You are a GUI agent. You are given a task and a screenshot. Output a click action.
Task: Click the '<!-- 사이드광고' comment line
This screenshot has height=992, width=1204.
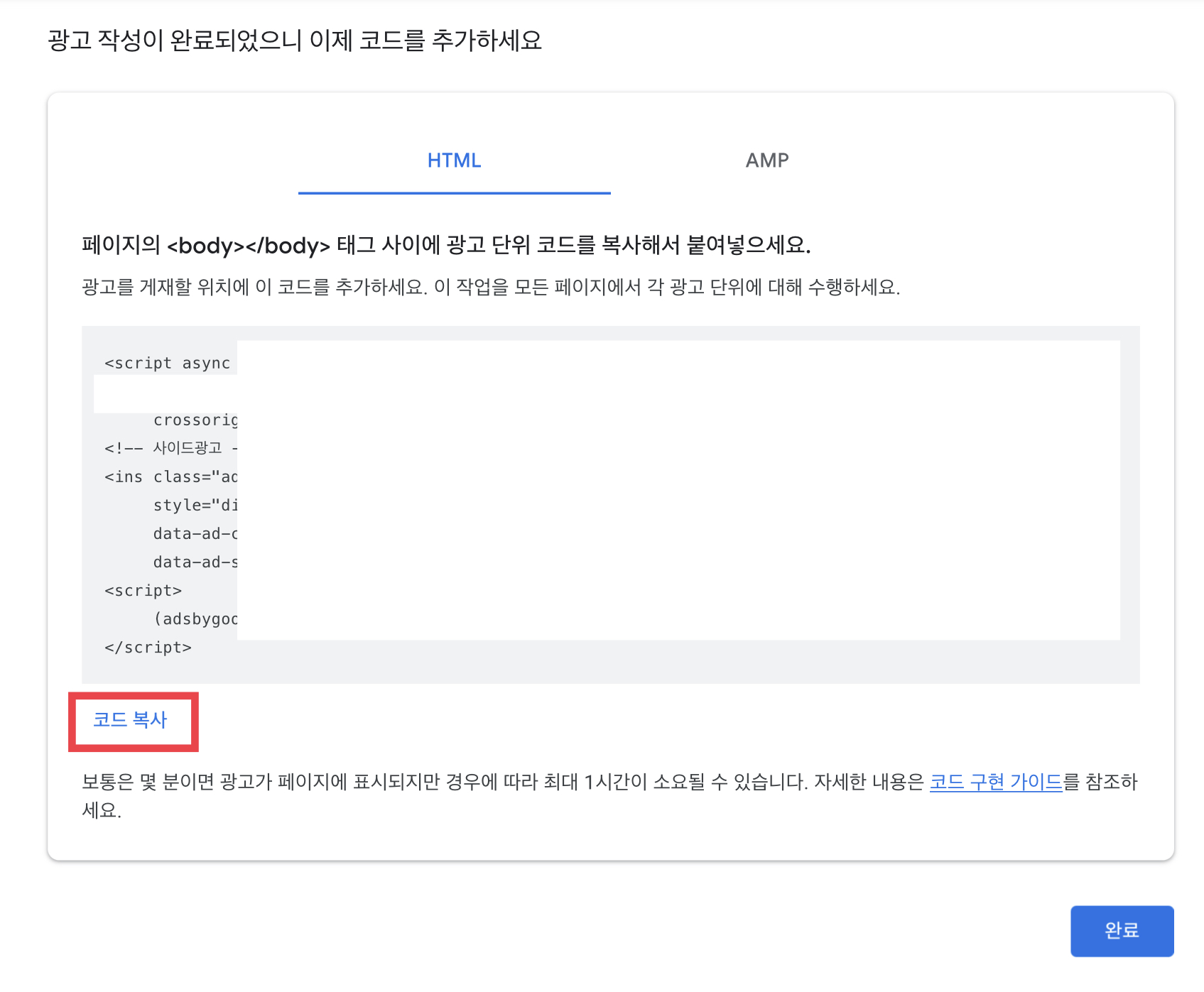point(170,448)
